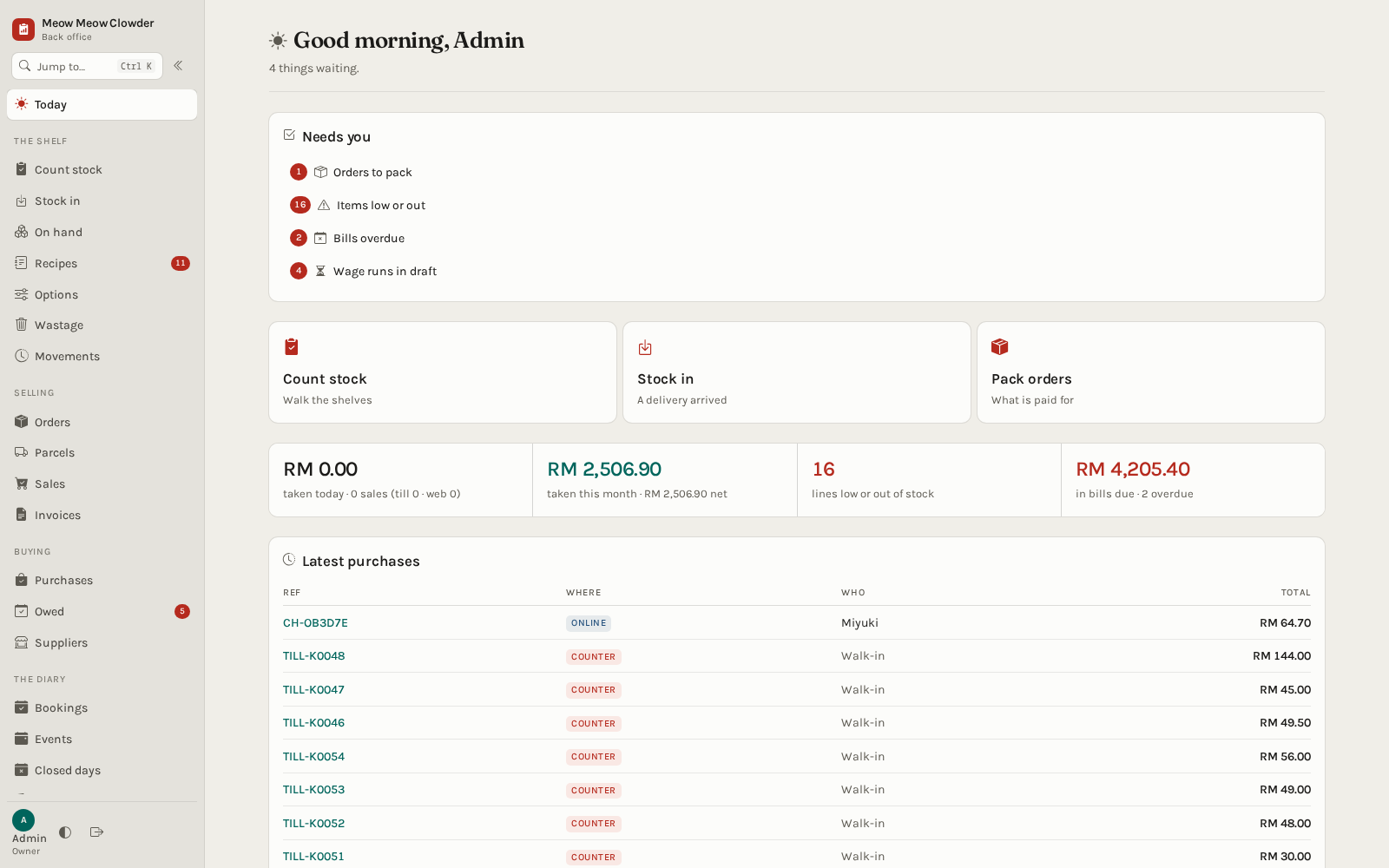This screenshot has height=868, width=1389.
Task: Open purchase TILL-K0054
Action: [x=313, y=757]
